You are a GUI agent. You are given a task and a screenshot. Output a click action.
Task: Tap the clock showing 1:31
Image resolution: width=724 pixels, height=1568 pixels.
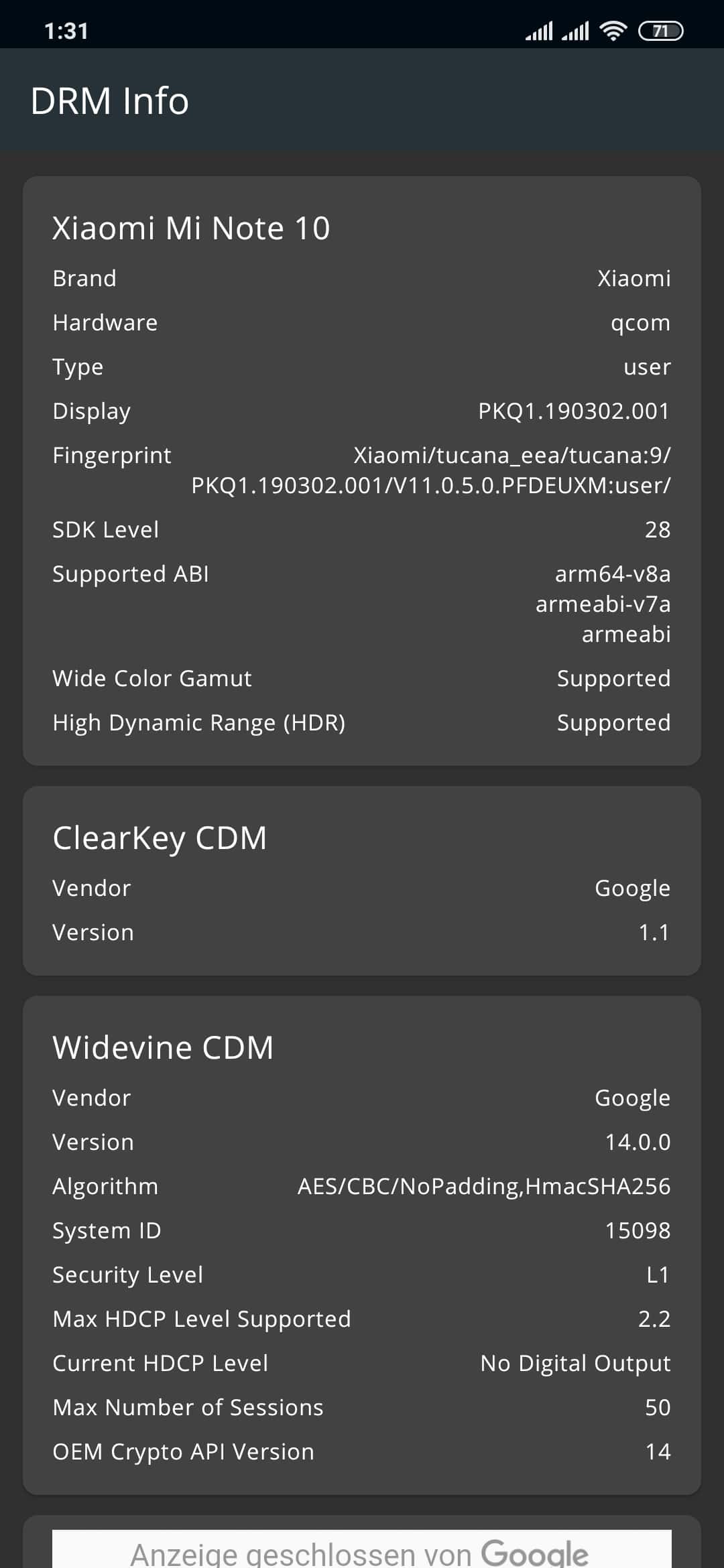click(x=66, y=31)
